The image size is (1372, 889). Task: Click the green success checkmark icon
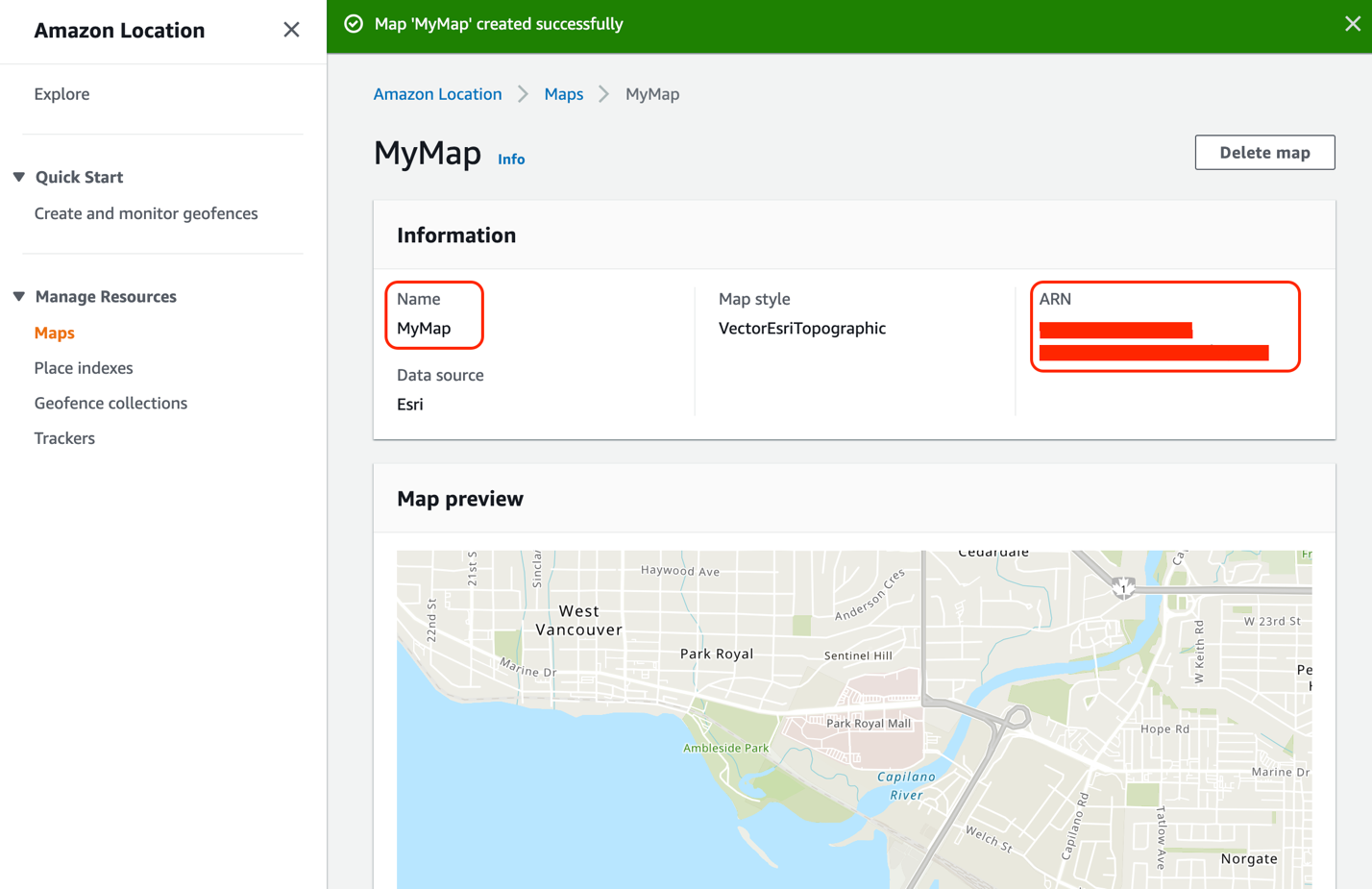(x=354, y=24)
